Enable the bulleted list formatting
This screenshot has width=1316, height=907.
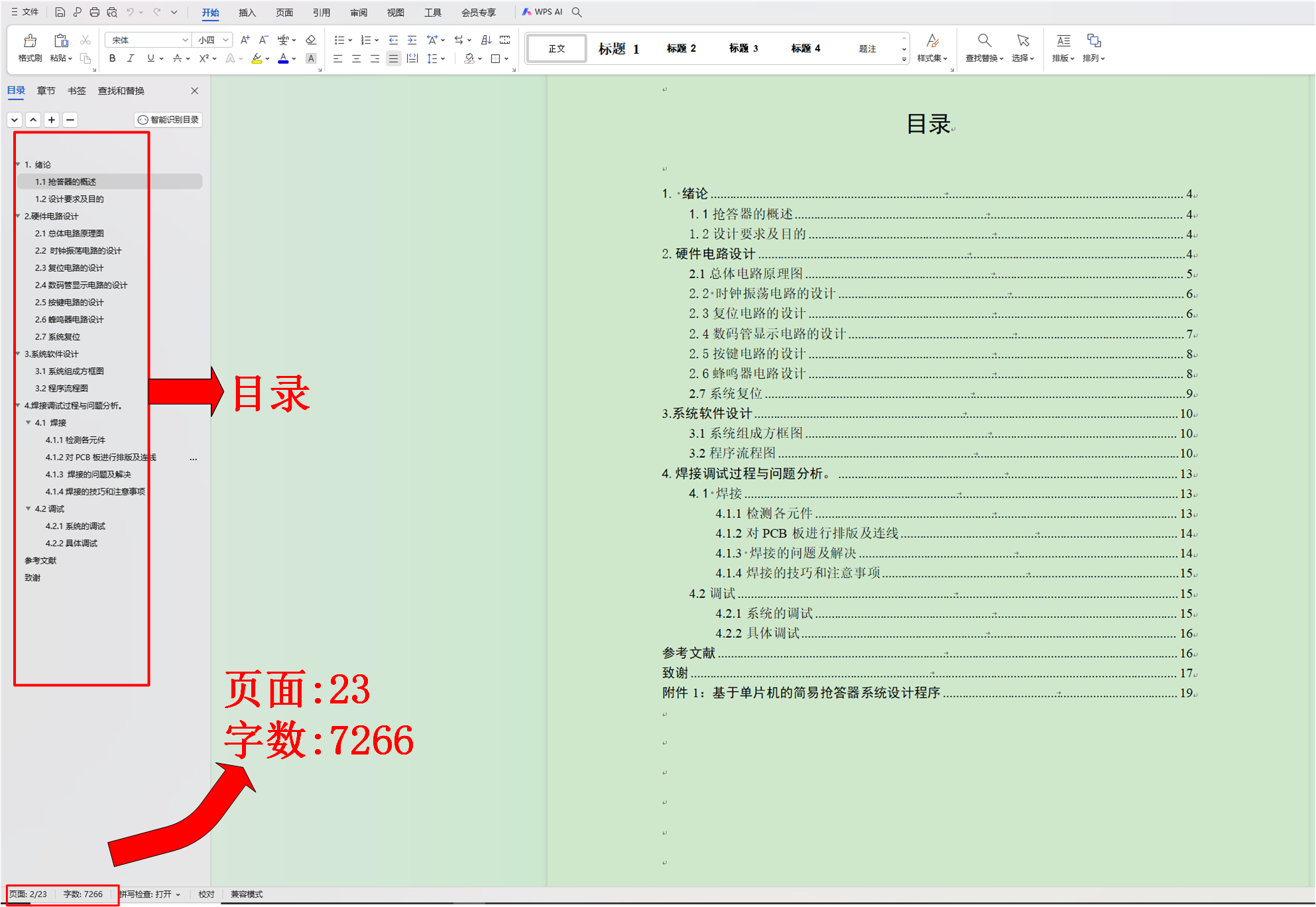tap(339, 40)
